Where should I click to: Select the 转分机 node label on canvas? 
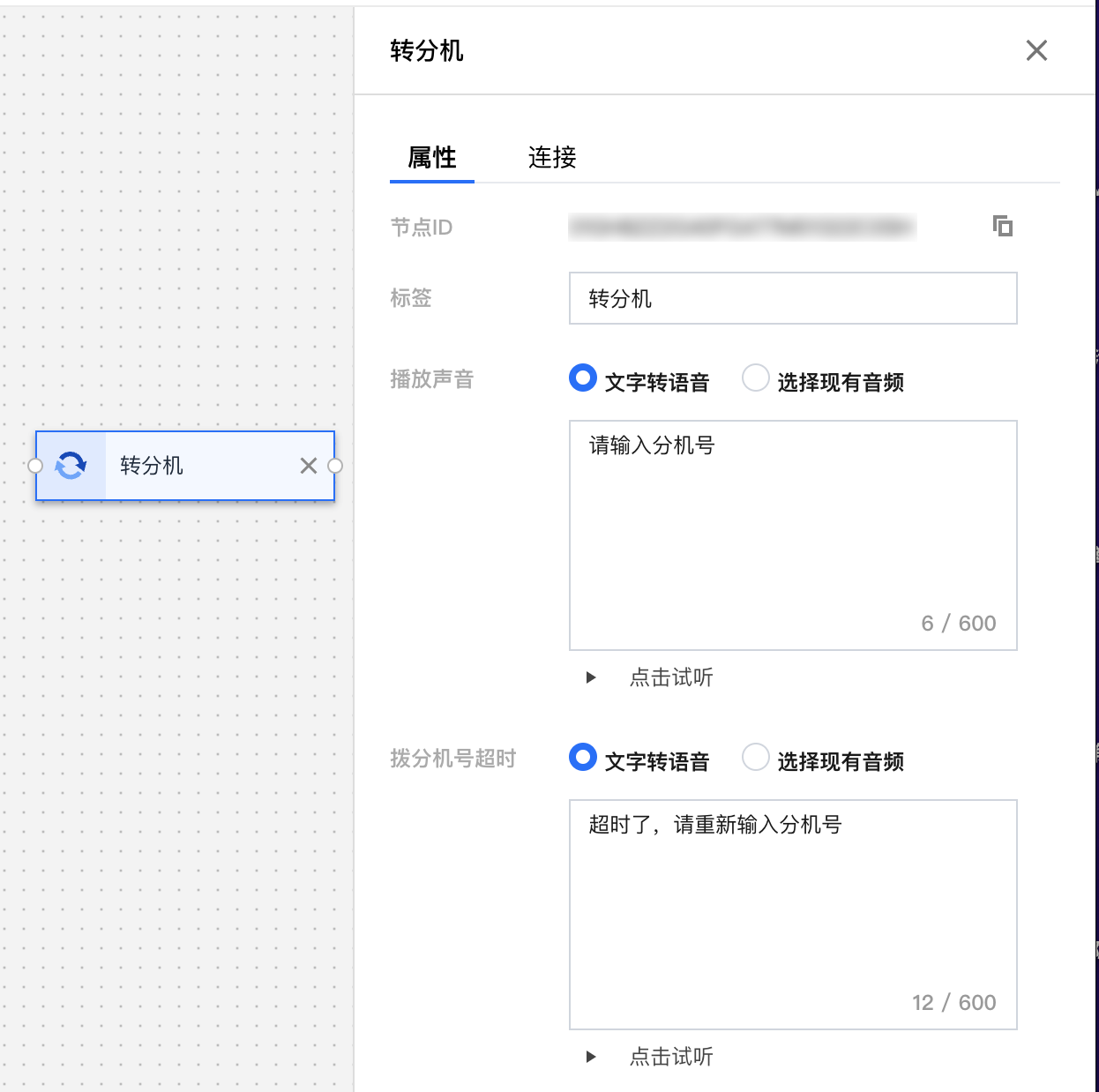(152, 466)
